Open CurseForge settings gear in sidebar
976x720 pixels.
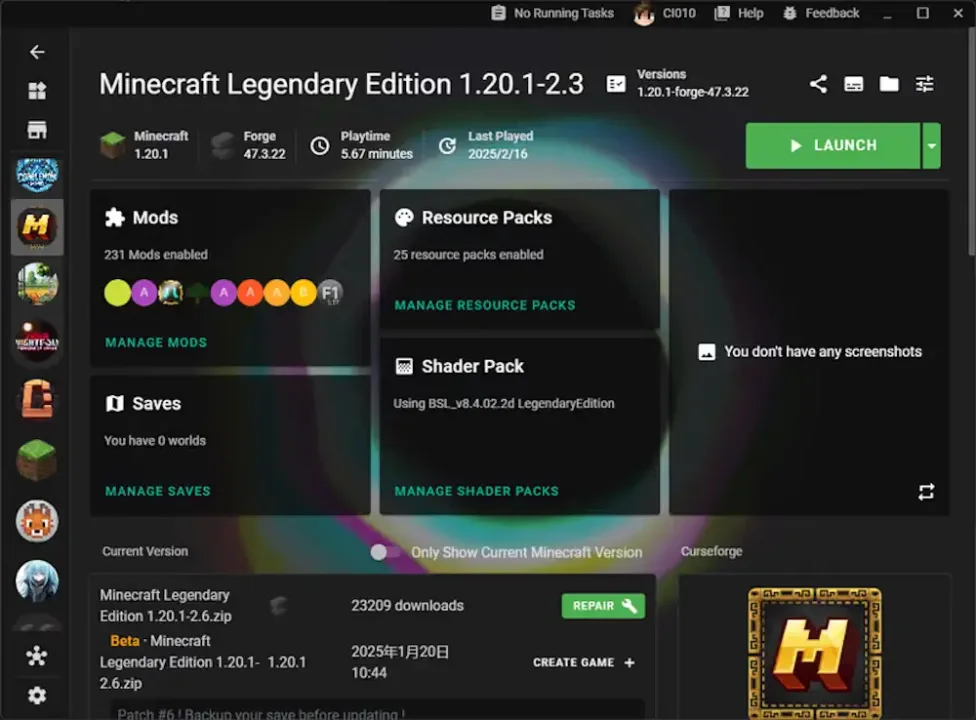37,695
